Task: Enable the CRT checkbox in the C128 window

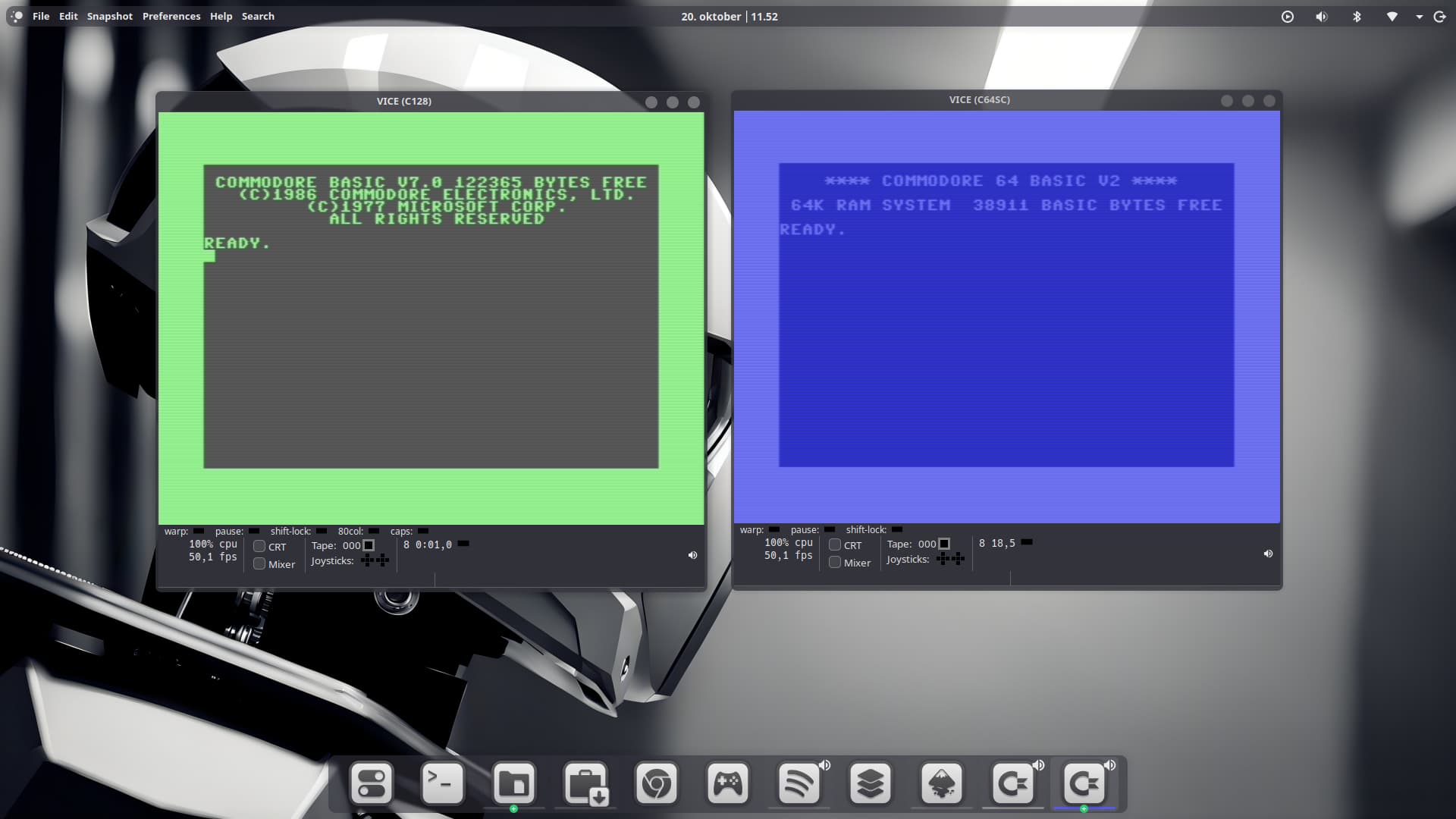Action: (259, 546)
